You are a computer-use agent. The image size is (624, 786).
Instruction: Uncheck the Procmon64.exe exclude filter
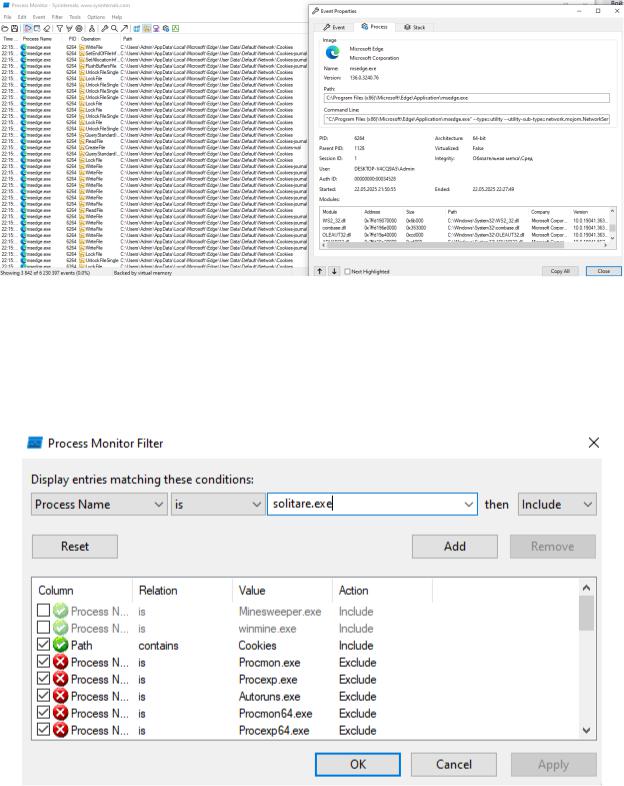[44, 712]
